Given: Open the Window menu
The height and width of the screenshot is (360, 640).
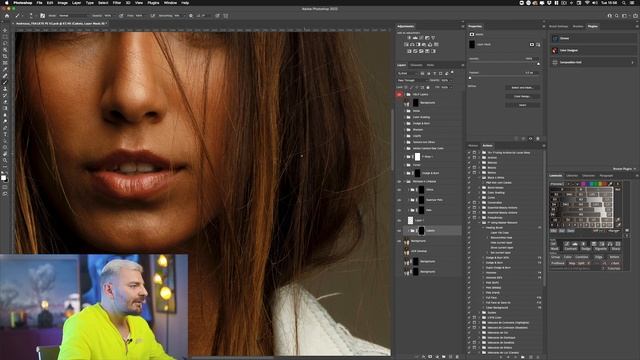Looking at the screenshot, I should (170, 3).
